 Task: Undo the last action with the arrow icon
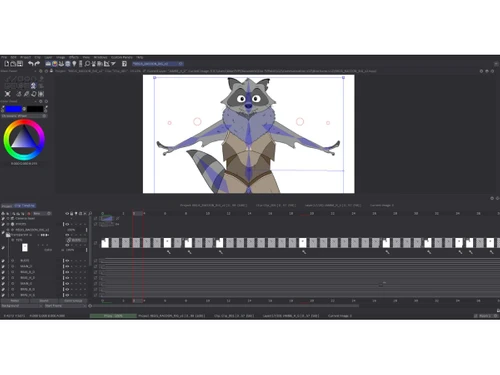[x=31, y=63]
